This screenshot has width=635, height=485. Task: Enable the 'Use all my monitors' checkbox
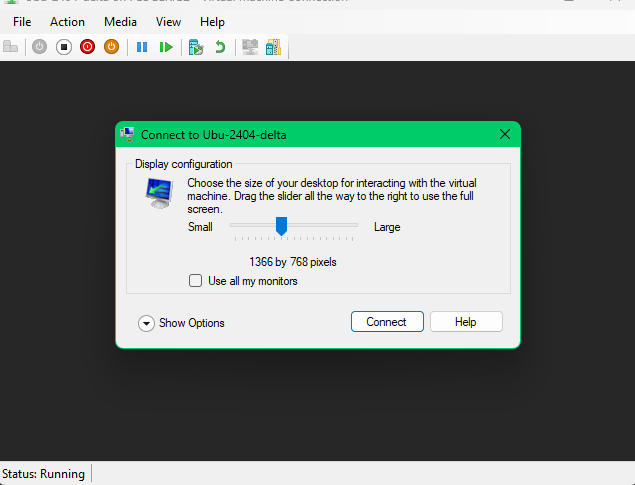point(196,281)
